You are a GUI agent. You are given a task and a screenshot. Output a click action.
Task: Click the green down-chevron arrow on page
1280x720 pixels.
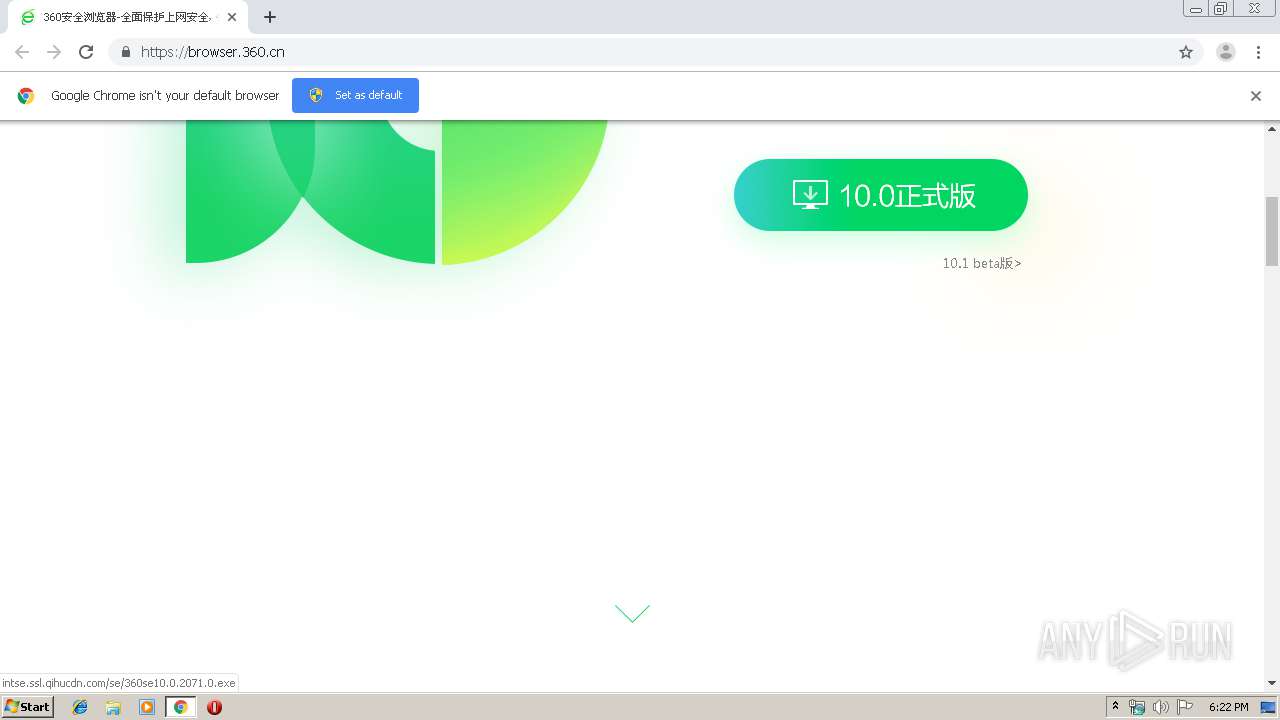(632, 613)
